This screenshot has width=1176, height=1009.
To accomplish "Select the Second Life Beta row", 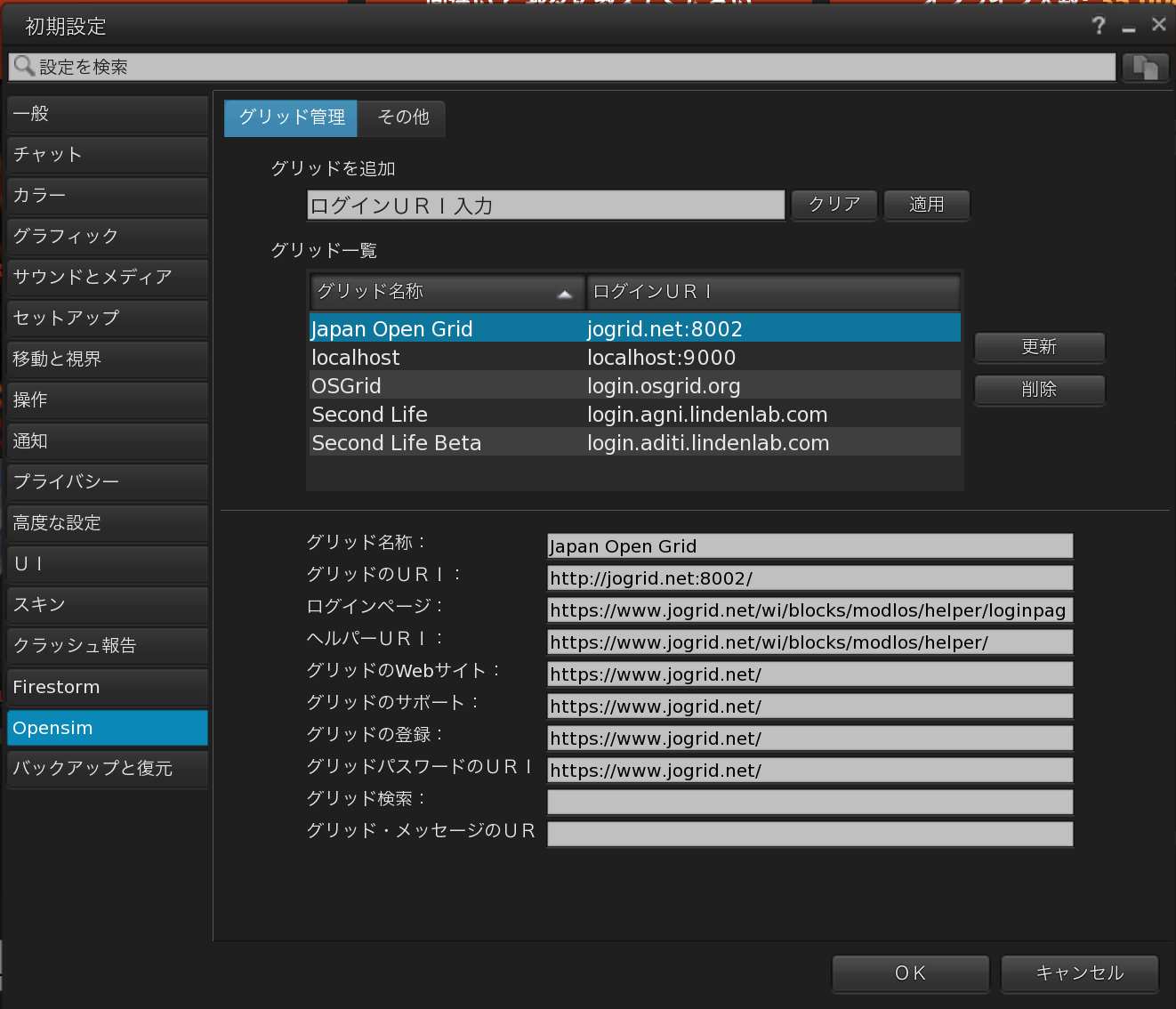I will click(x=635, y=442).
